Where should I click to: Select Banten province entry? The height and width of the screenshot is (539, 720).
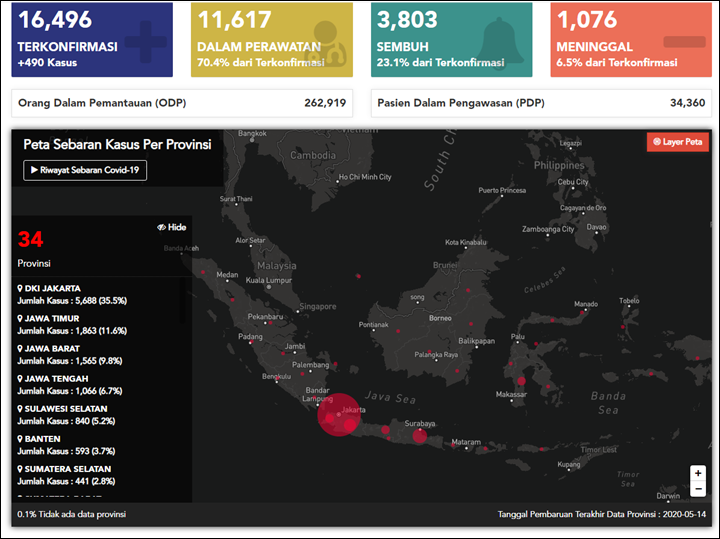tap(66, 445)
